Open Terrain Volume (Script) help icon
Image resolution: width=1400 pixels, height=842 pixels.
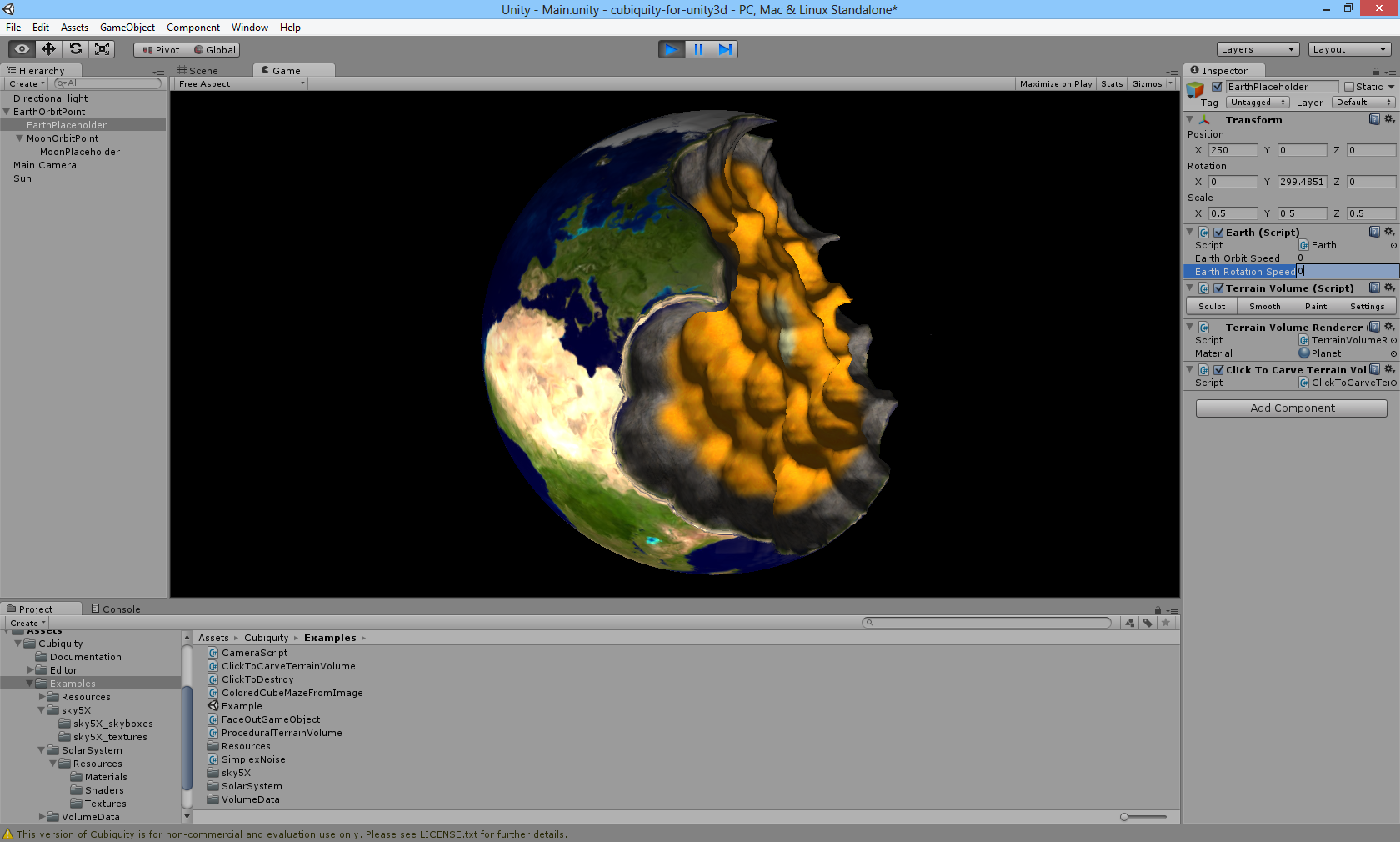[x=1374, y=288]
